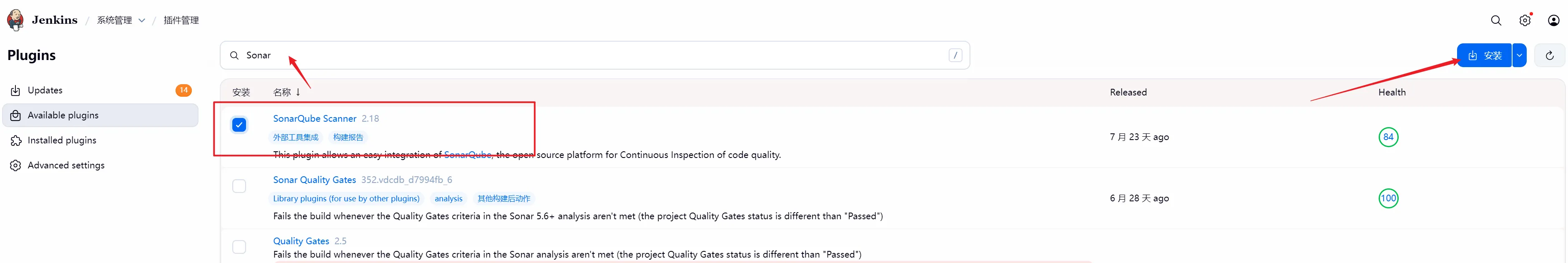This screenshot has width=1568, height=263.
Task: Click the blue 安装 install button
Action: (1484, 55)
